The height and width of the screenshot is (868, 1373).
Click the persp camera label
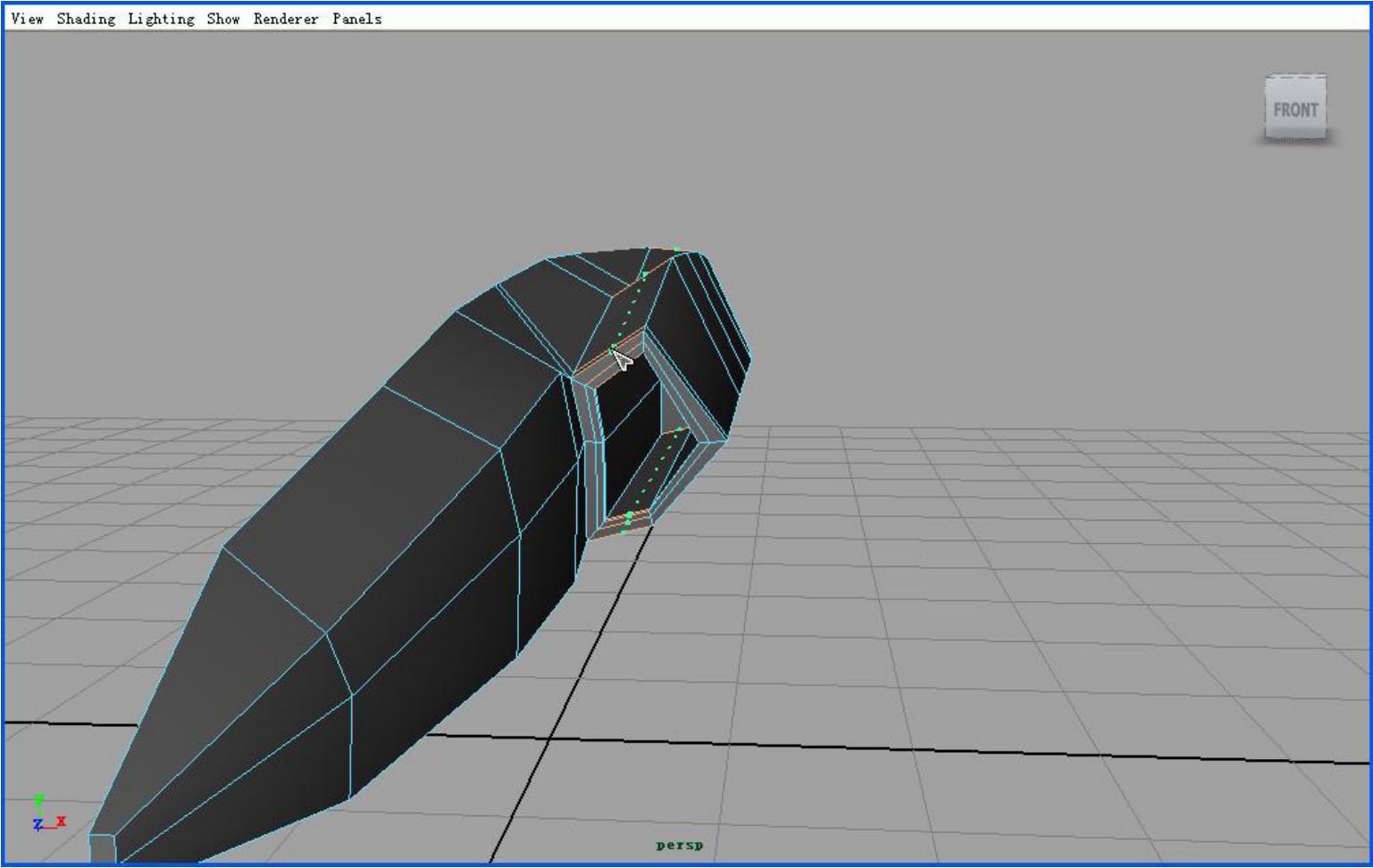pyautogui.click(x=680, y=845)
